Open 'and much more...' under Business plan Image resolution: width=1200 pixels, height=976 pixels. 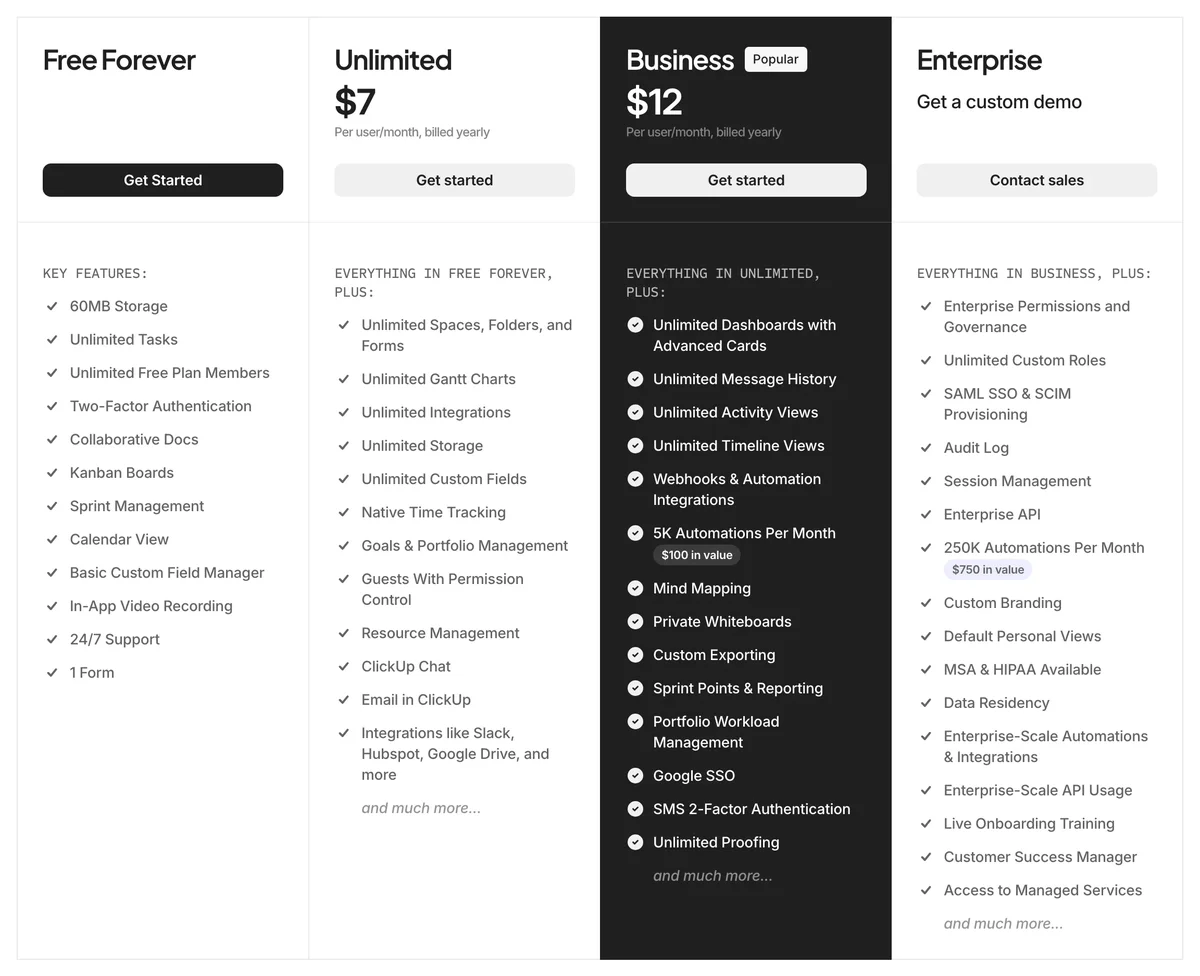point(713,876)
